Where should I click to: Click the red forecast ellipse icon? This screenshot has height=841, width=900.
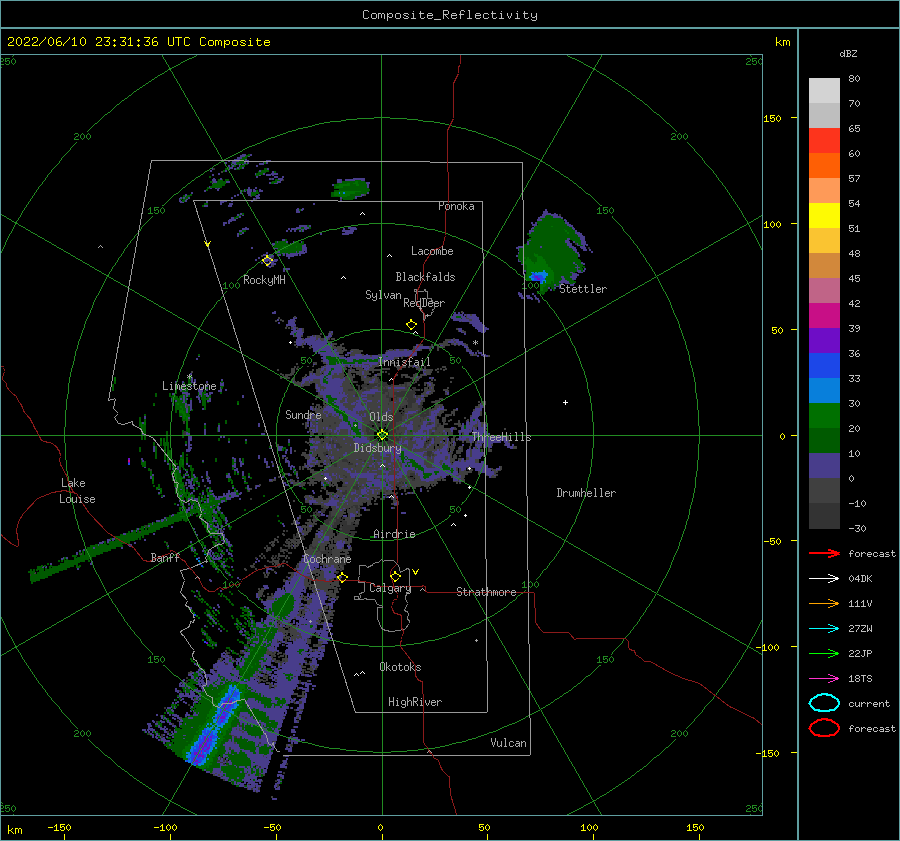[824, 728]
